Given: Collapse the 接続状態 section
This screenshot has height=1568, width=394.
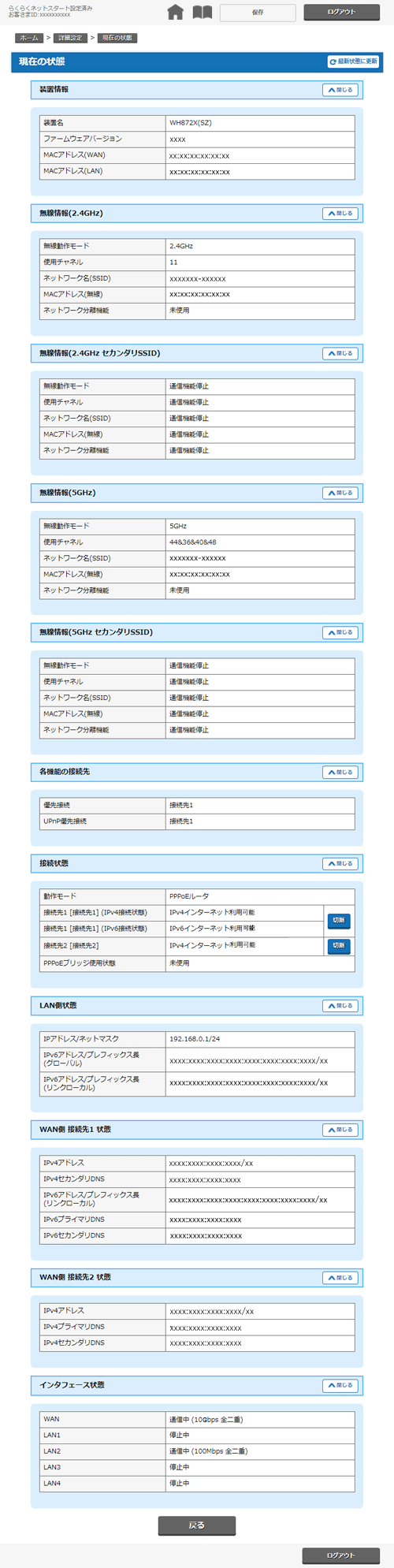Looking at the screenshot, I should point(341,863).
